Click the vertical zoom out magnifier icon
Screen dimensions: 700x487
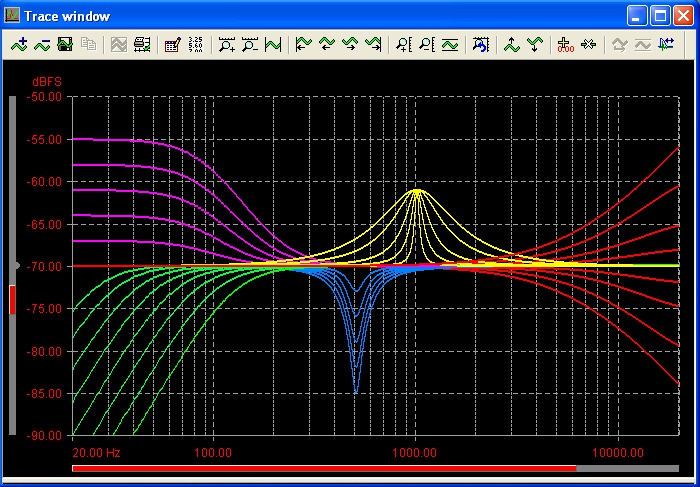pos(427,44)
